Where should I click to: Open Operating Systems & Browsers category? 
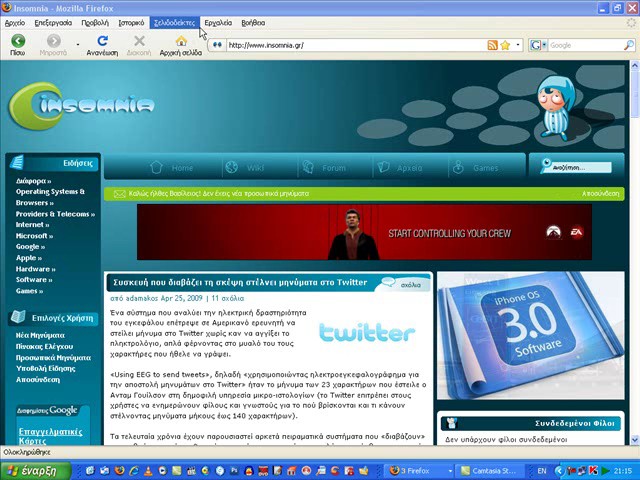[x=50, y=197]
